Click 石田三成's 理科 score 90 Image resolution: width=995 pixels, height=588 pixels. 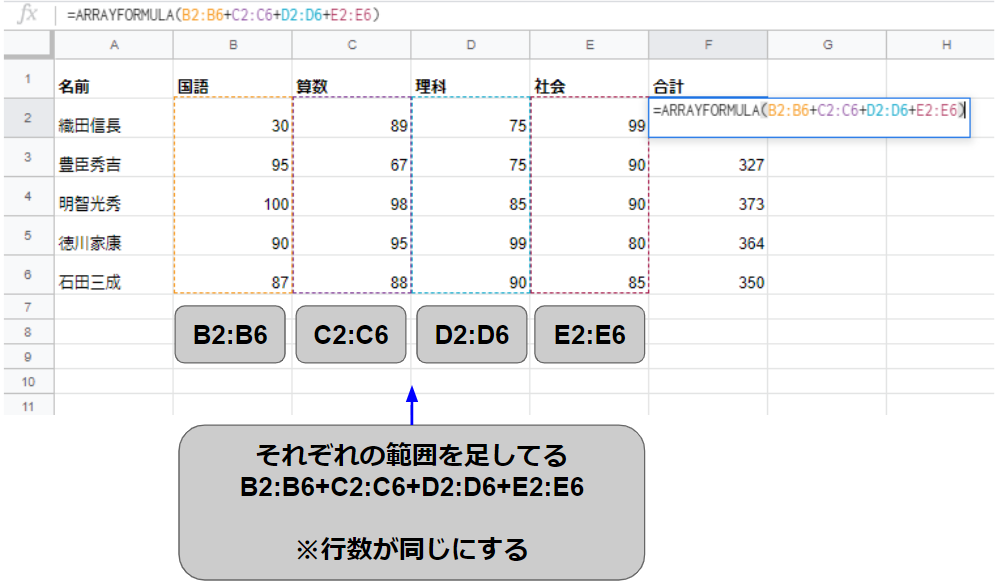click(x=471, y=275)
